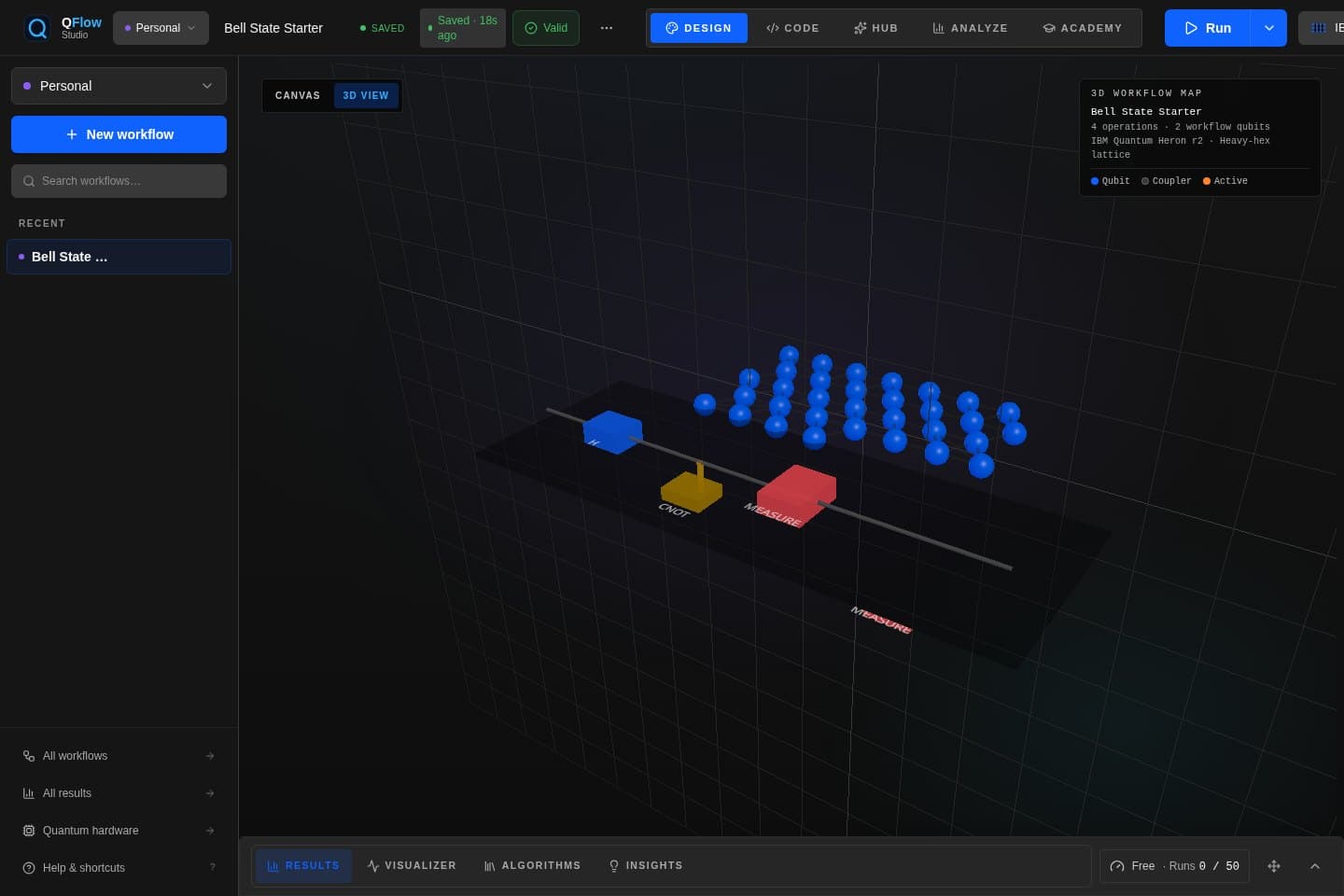
Task: Click the question mark next to Help
Action: [212, 867]
